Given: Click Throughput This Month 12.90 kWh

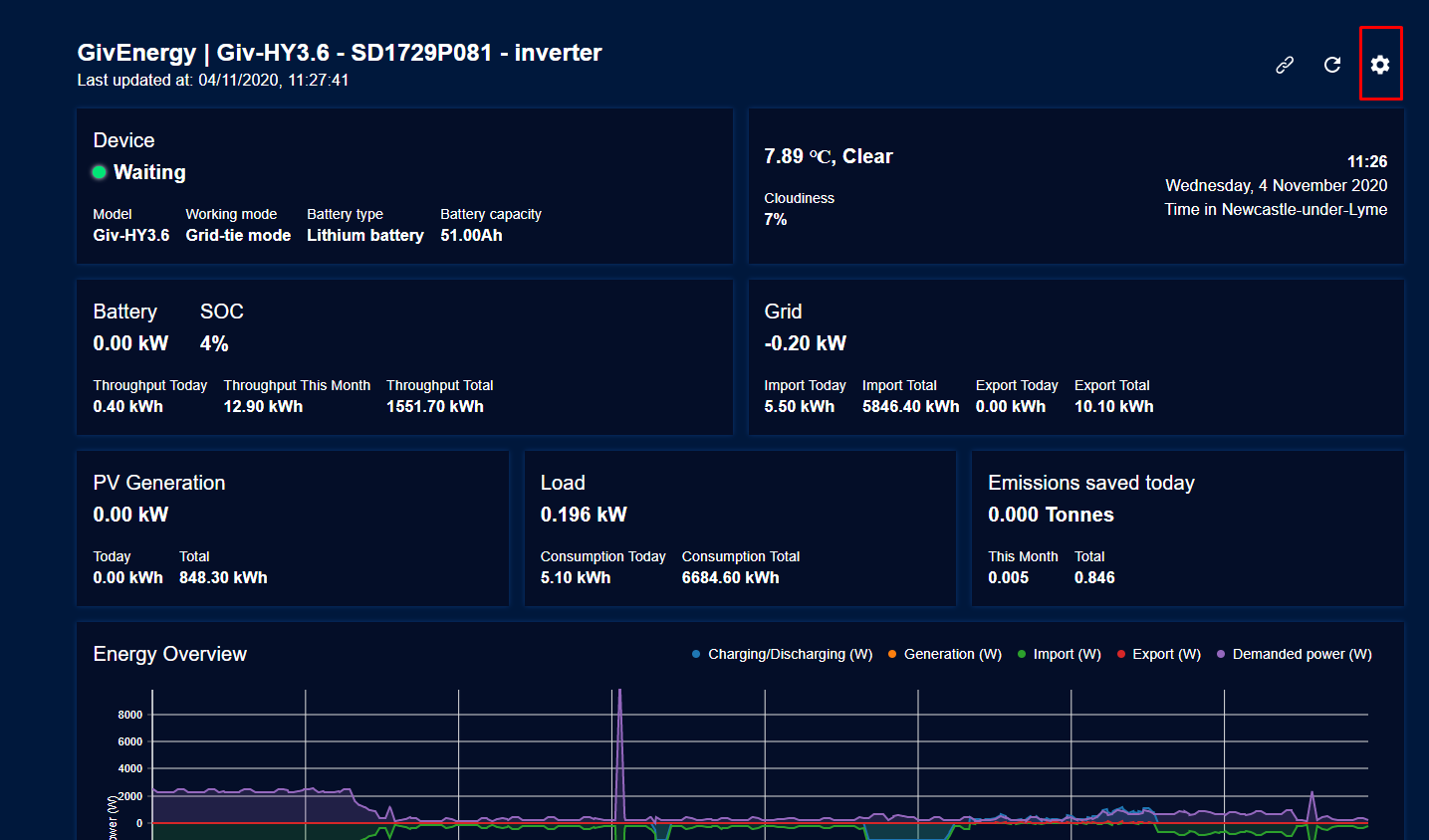Looking at the screenshot, I should [x=263, y=407].
